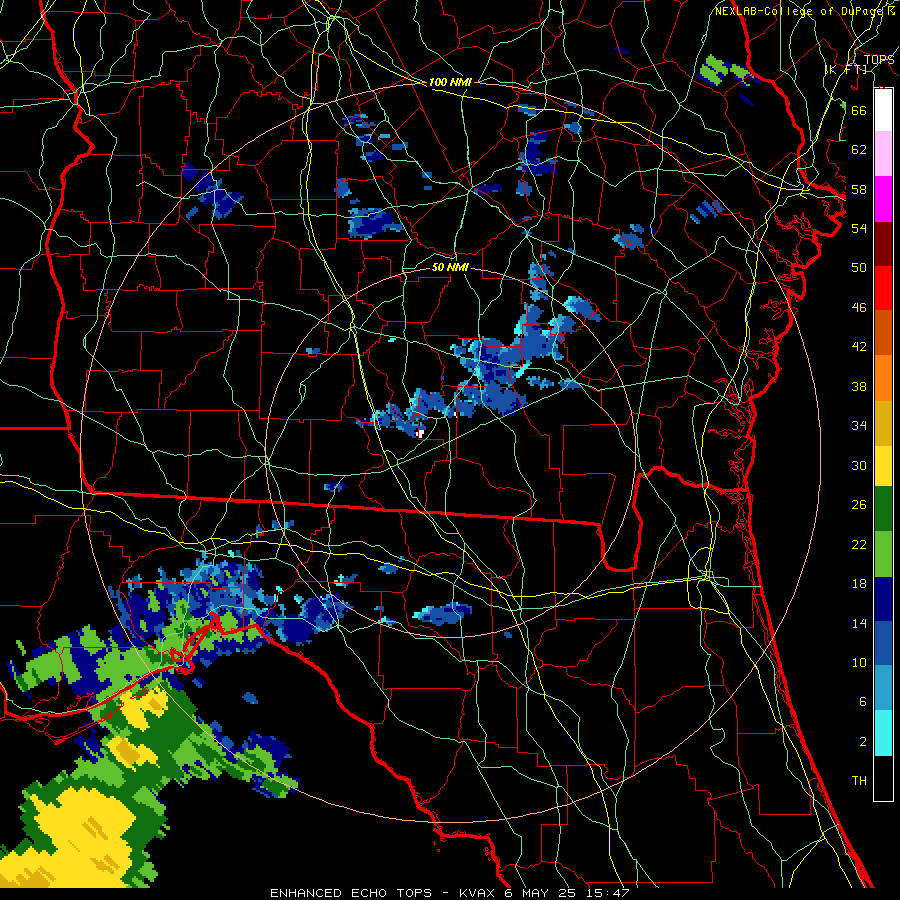Viewport: 900px width, 900px height.
Task: Click the legend value '30'
Action: (x=859, y=465)
